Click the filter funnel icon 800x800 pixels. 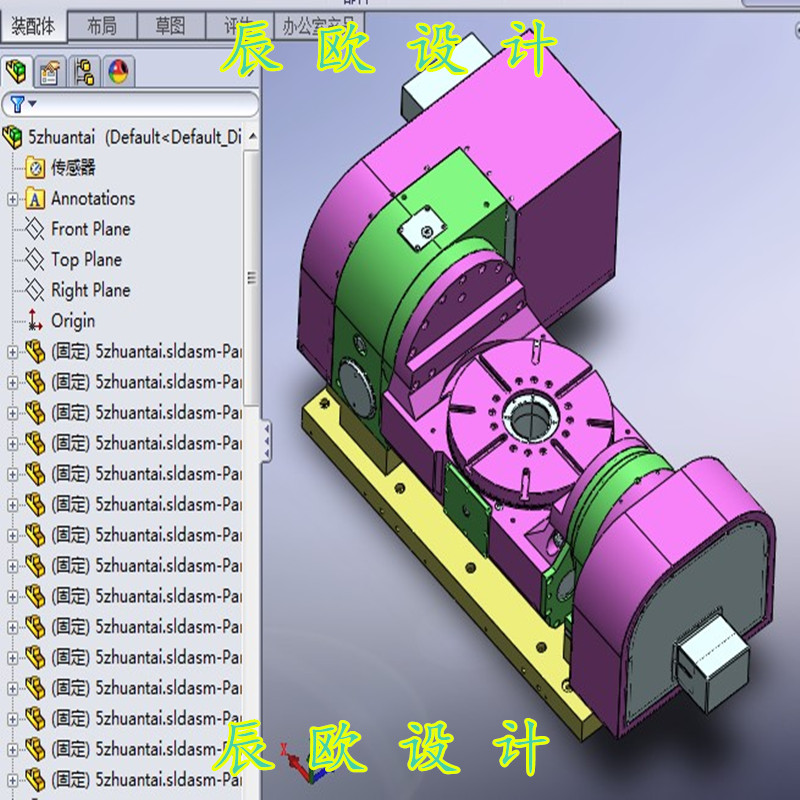pyautogui.click(x=15, y=101)
